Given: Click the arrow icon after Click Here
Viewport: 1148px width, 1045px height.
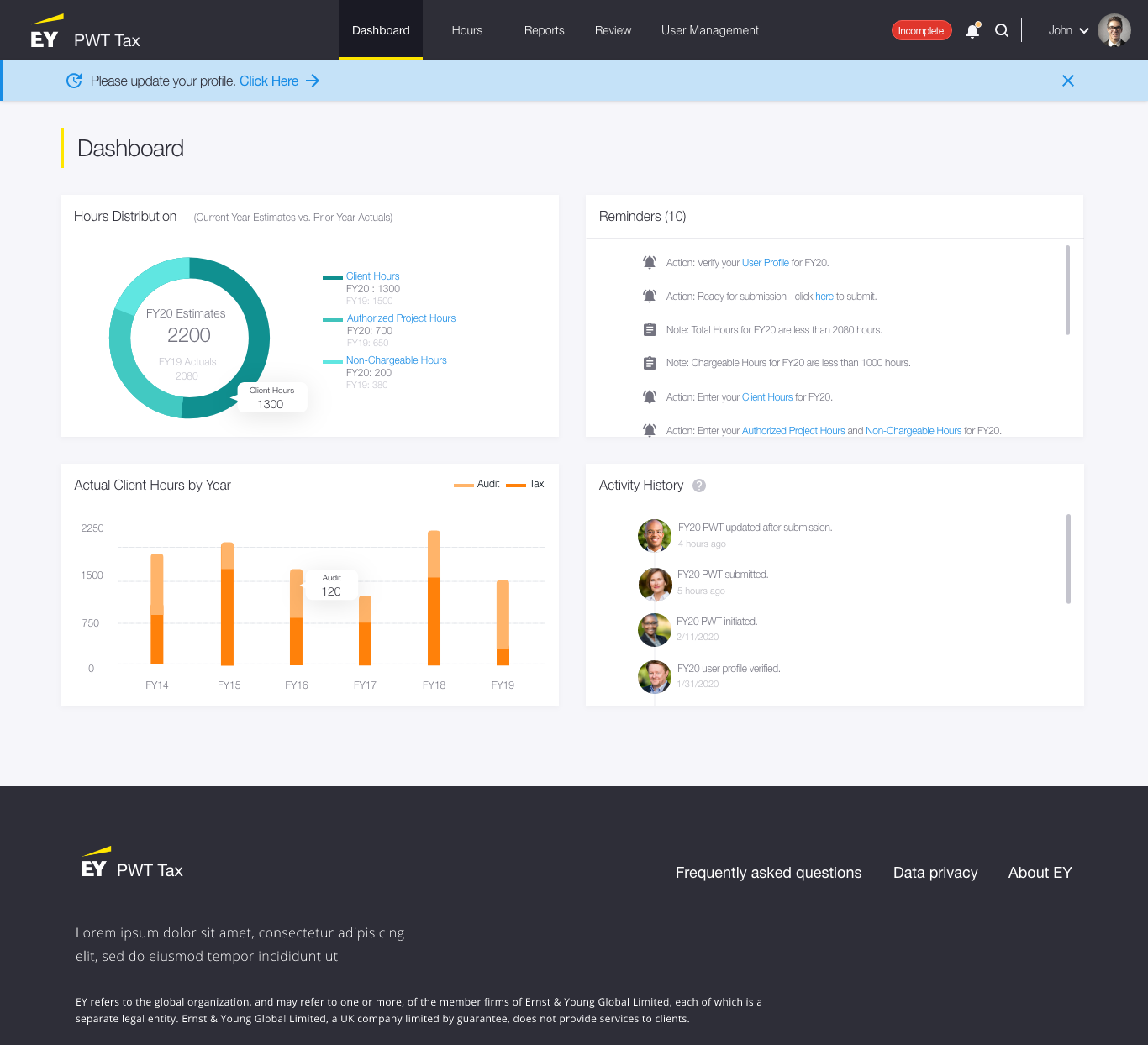Looking at the screenshot, I should point(313,81).
